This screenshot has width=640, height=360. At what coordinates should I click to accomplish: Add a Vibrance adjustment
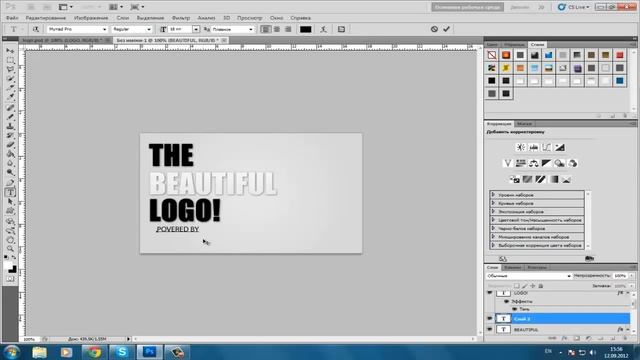coord(507,163)
